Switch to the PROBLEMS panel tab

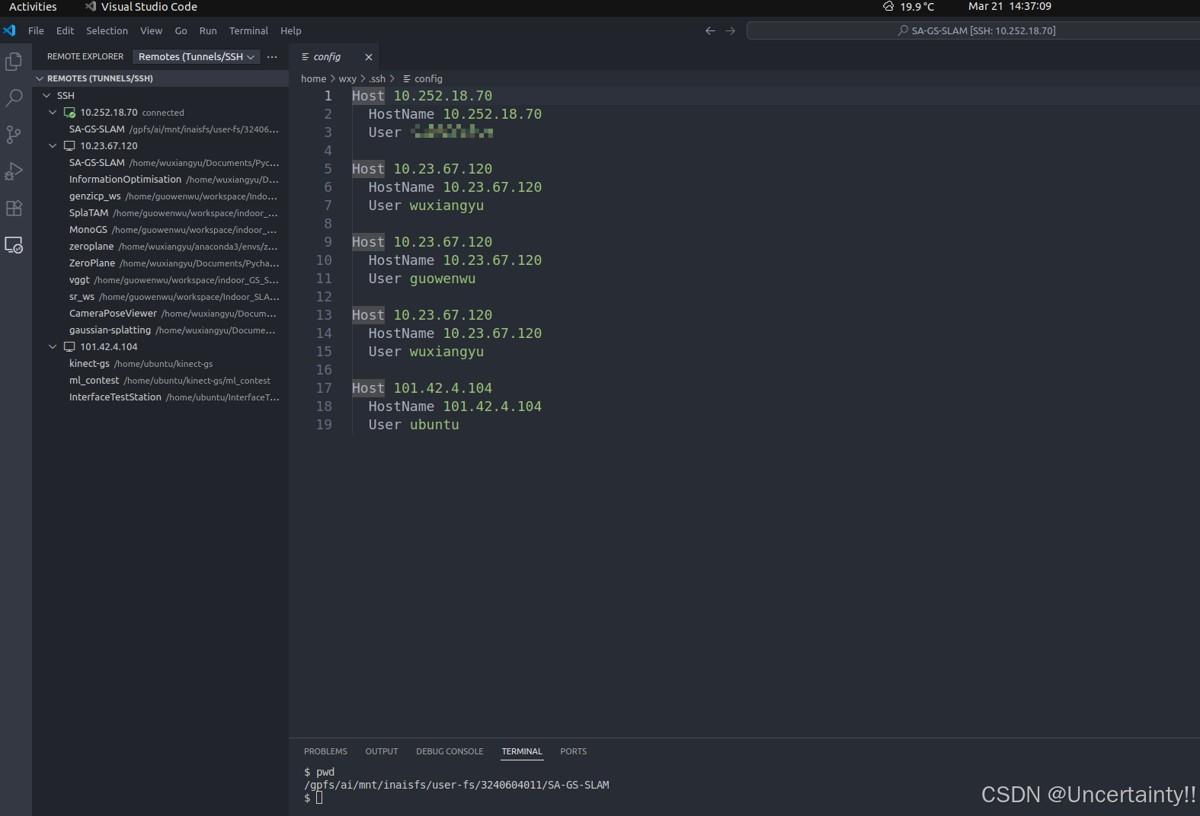tap(325, 751)
